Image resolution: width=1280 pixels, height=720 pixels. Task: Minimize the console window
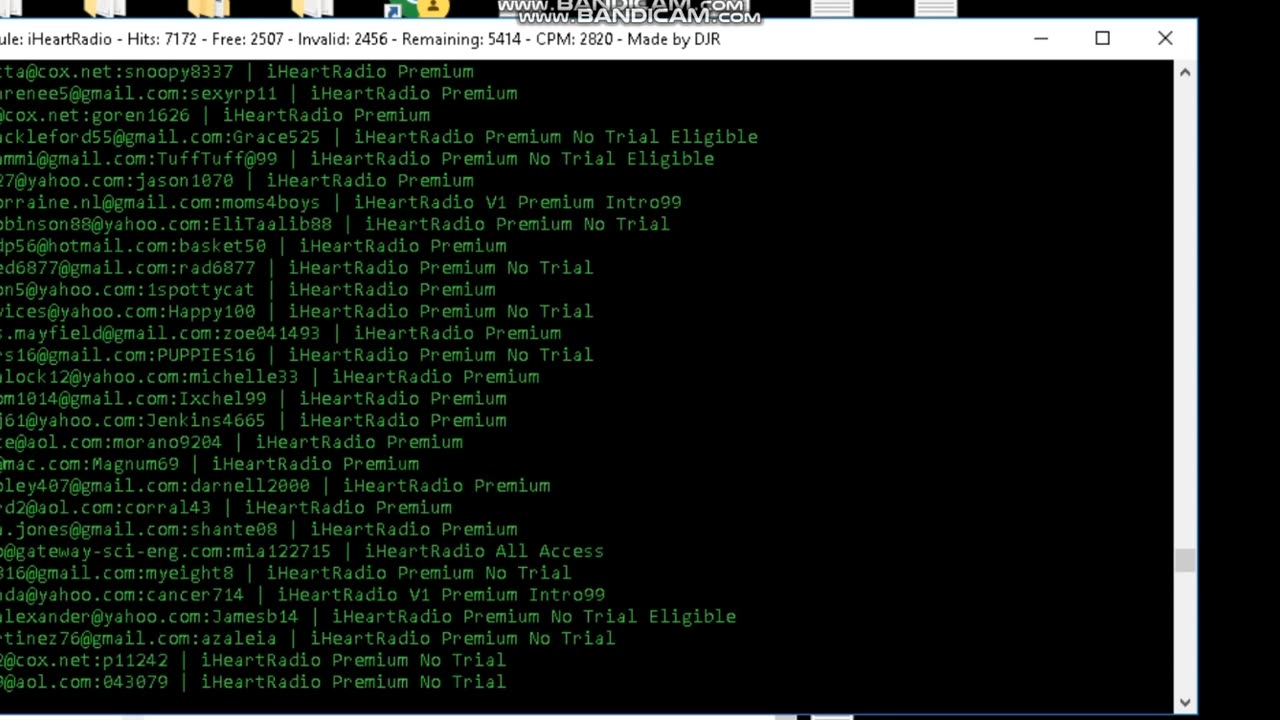pos(1041,39)
